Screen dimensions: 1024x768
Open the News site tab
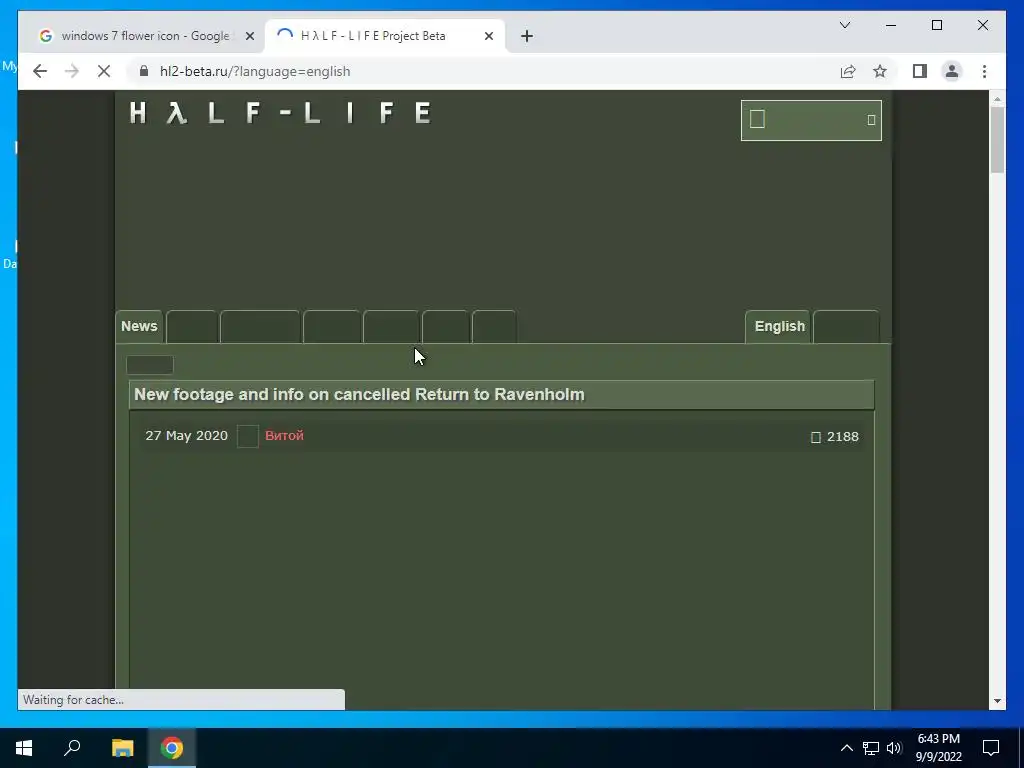139,327
